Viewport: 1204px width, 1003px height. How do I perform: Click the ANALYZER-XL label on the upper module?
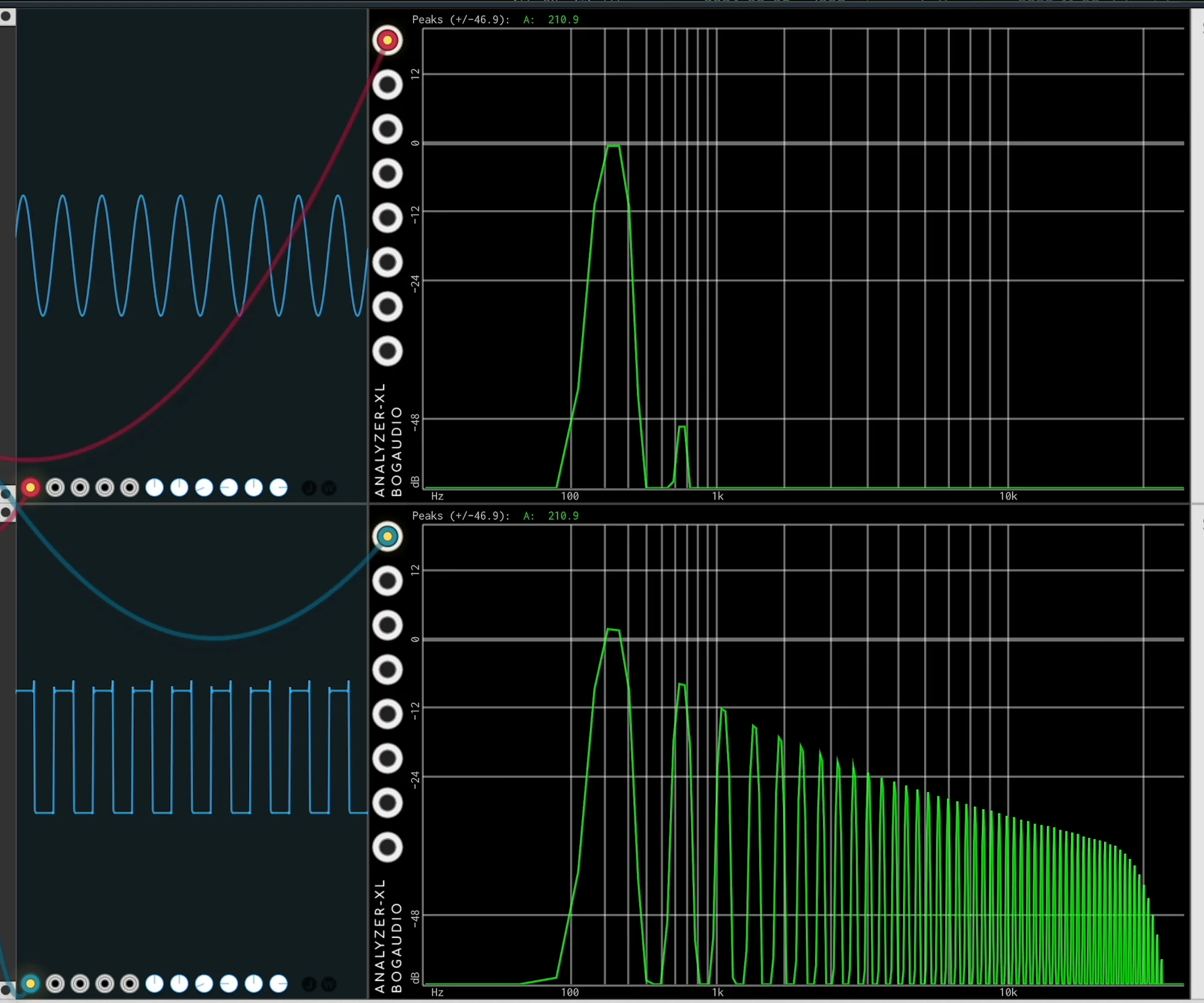pos(379,439)
